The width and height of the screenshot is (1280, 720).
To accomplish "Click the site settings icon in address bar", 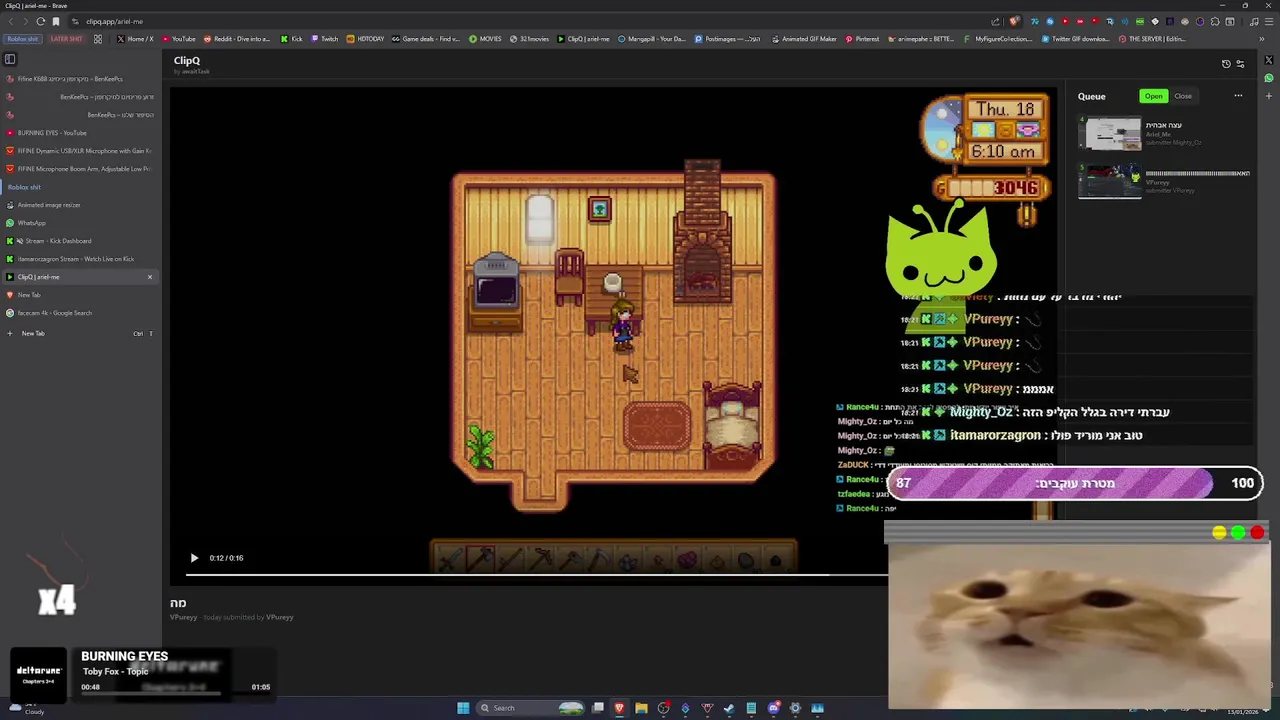I will (x=75, y=21).
